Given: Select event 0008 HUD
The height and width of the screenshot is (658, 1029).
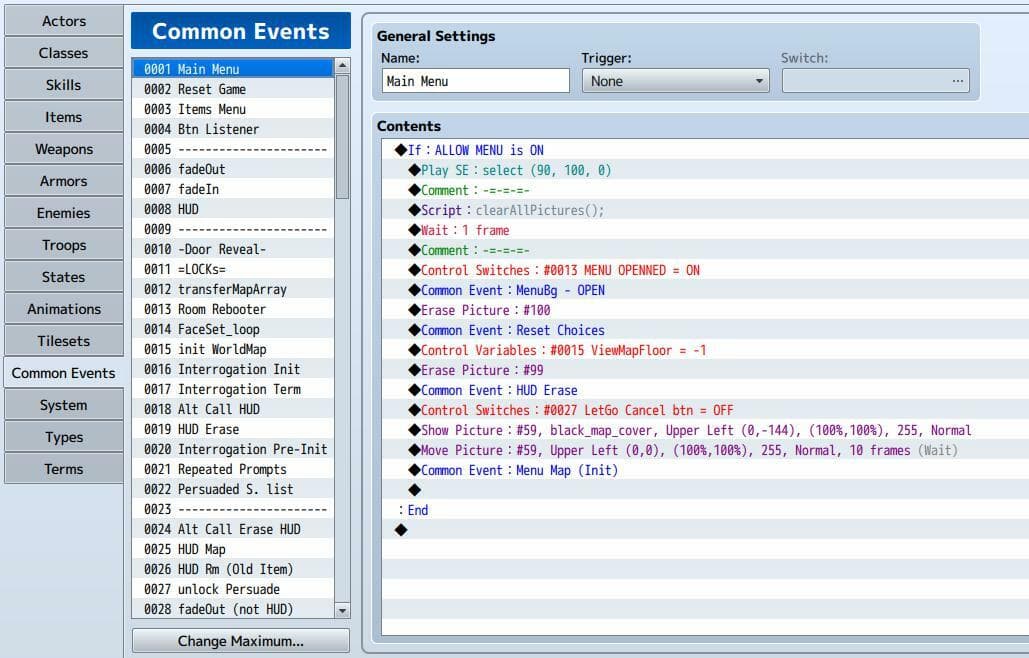Looking at the screenshot, I should point(233,209).
